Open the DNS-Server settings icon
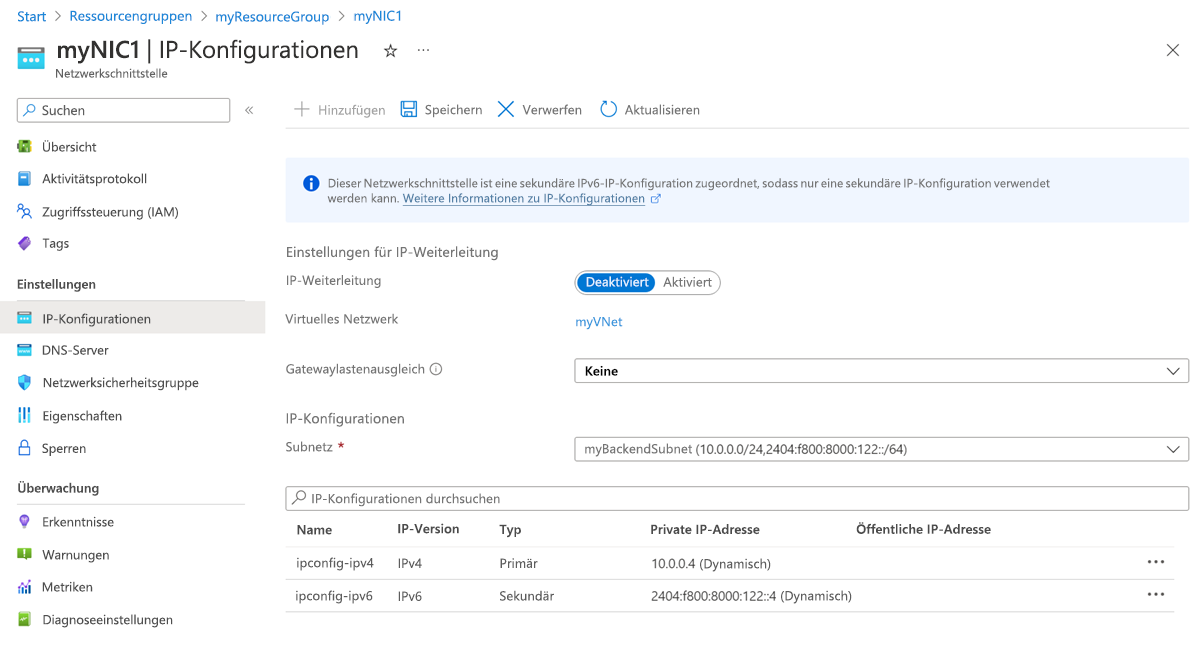1200x646 pixels. pyautogui.click(x=26, y=350)
